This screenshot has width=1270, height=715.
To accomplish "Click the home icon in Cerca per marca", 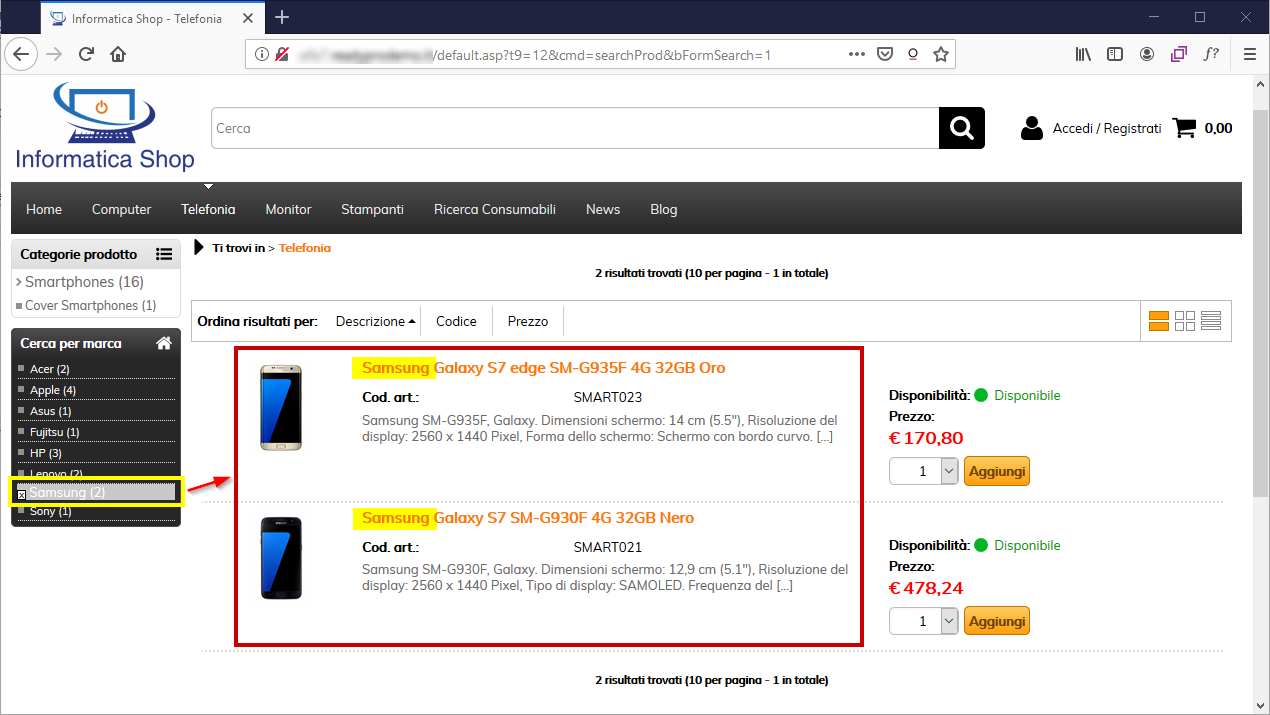I will (164, 343).
